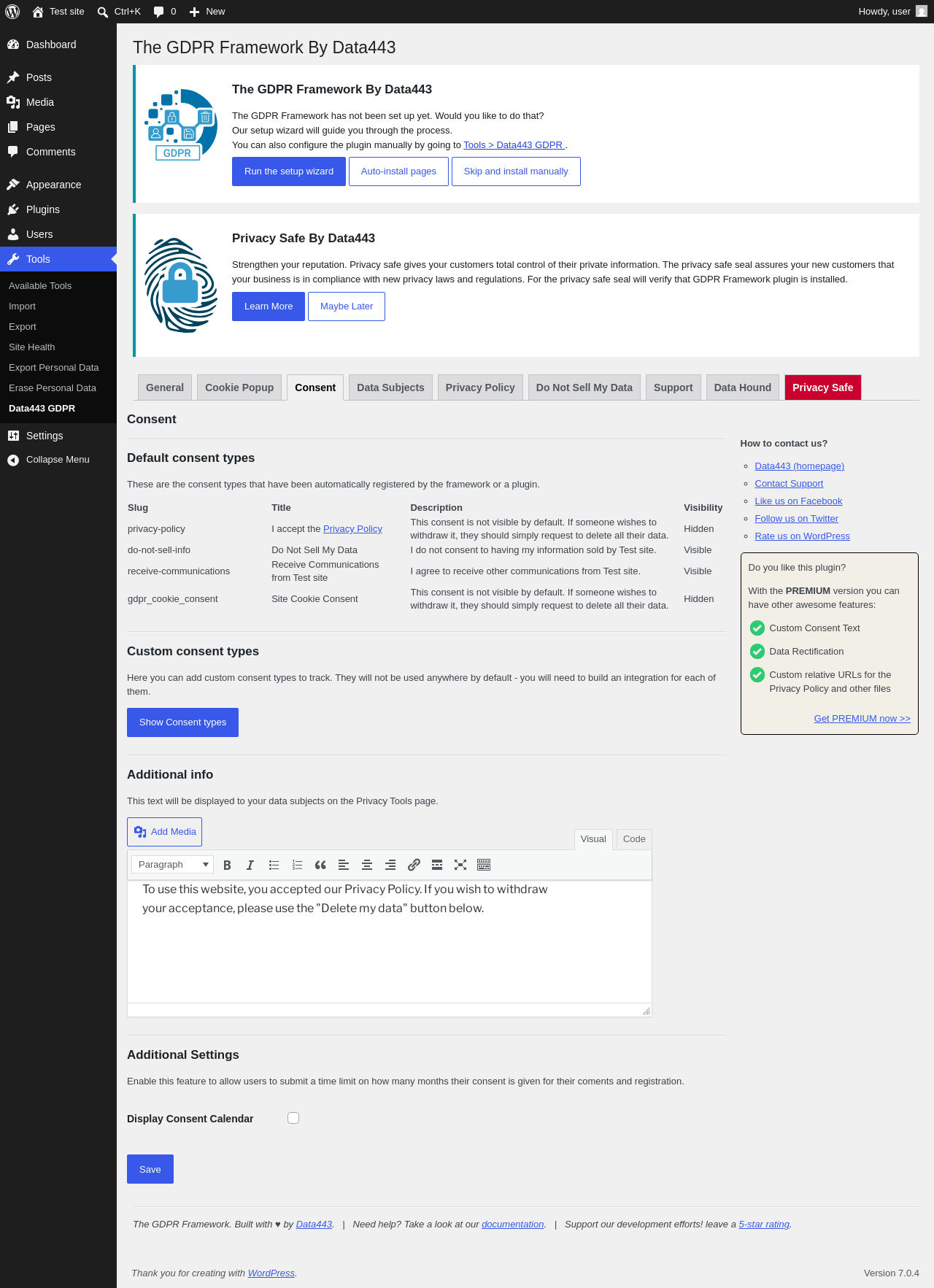Open Available Tools submenu item

click(40, 286)
